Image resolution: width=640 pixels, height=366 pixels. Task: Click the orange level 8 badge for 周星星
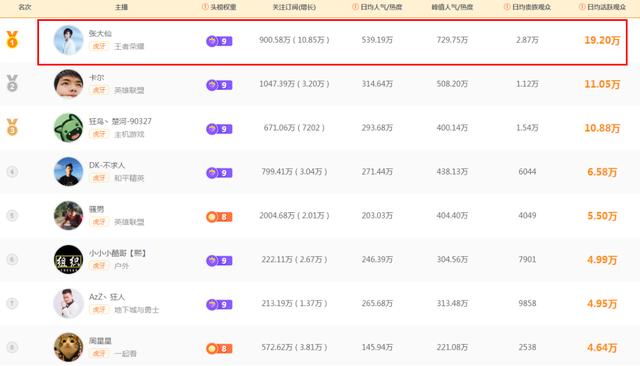pyautogui.click(x=219, y=348)
